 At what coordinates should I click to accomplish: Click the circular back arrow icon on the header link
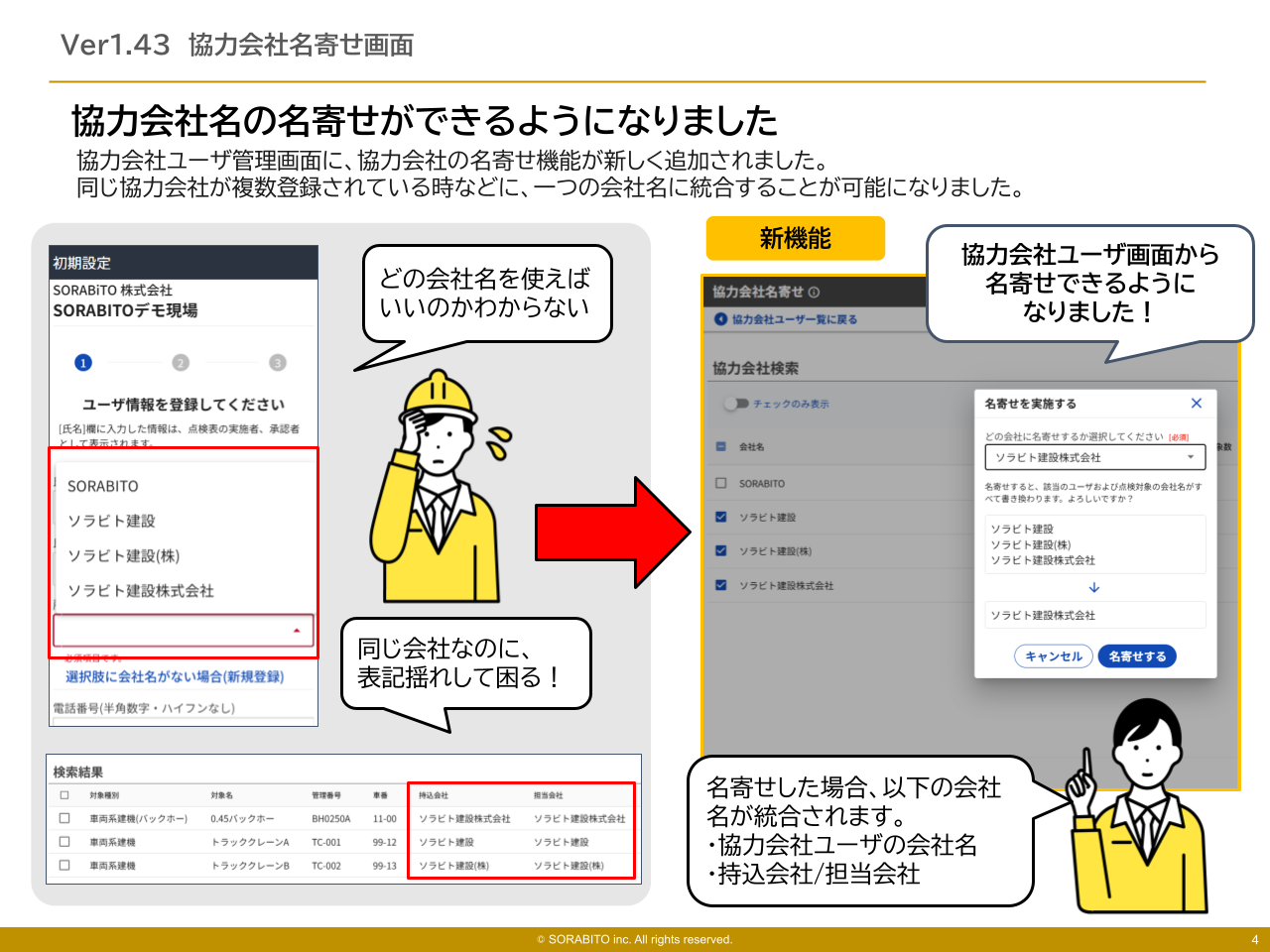point(719,319)
